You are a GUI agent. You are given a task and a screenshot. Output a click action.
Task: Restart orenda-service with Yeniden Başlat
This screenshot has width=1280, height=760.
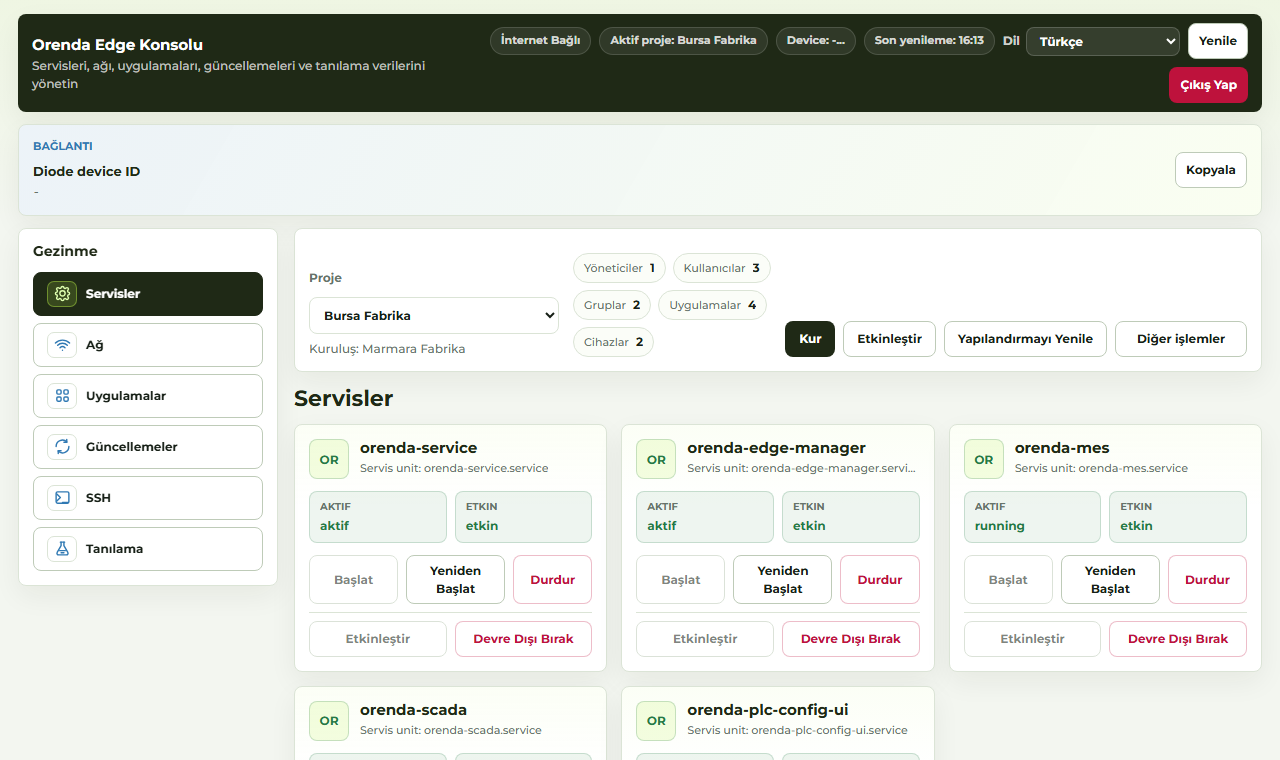click(x=455, y=580)
